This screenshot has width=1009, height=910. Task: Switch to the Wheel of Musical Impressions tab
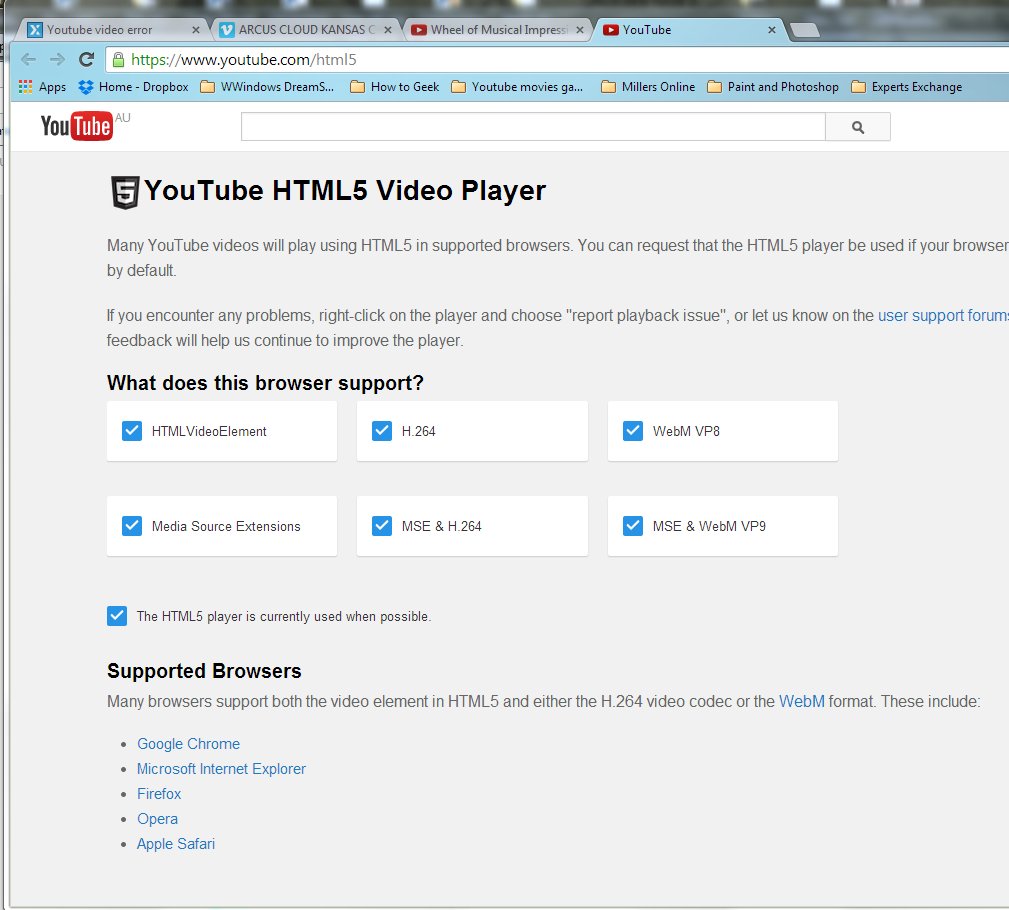coord(495,30)
